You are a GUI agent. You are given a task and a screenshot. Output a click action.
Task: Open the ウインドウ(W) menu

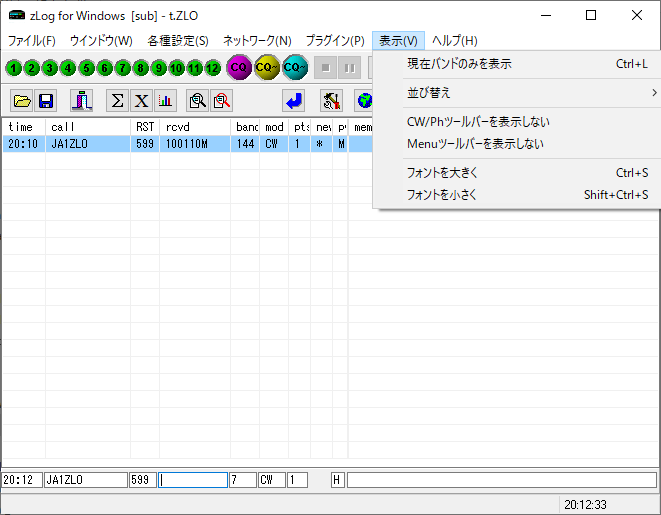tap(101, 41)
